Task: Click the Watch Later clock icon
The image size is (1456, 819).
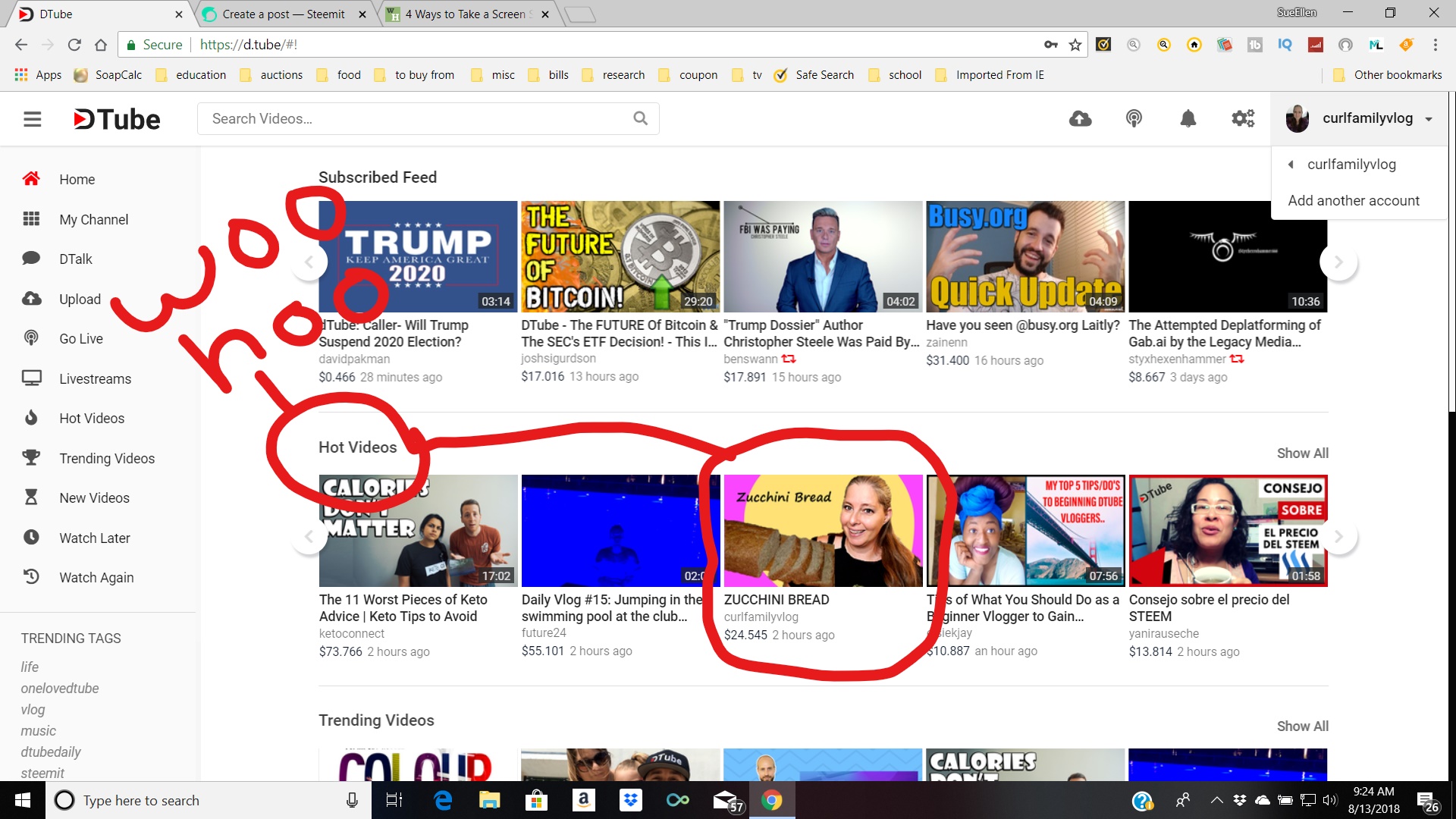Action: click(31, 538)
